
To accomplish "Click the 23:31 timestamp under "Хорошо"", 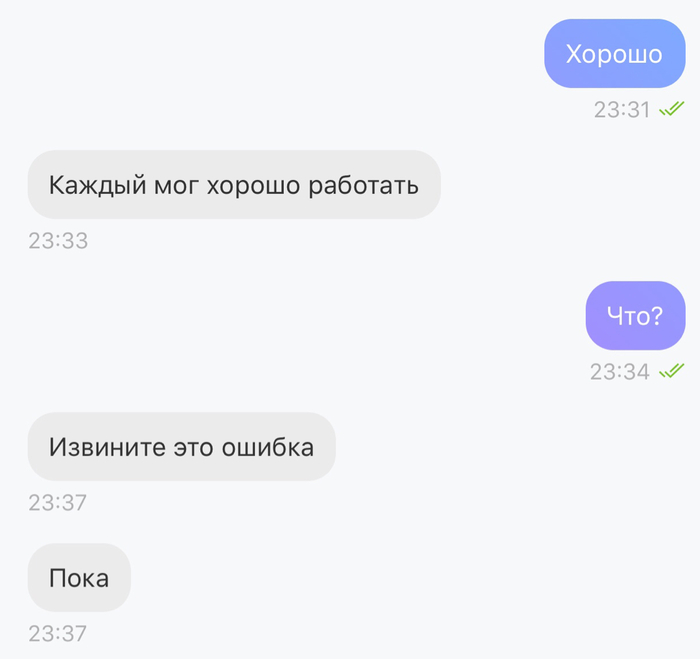I will (x=622, y=110).
